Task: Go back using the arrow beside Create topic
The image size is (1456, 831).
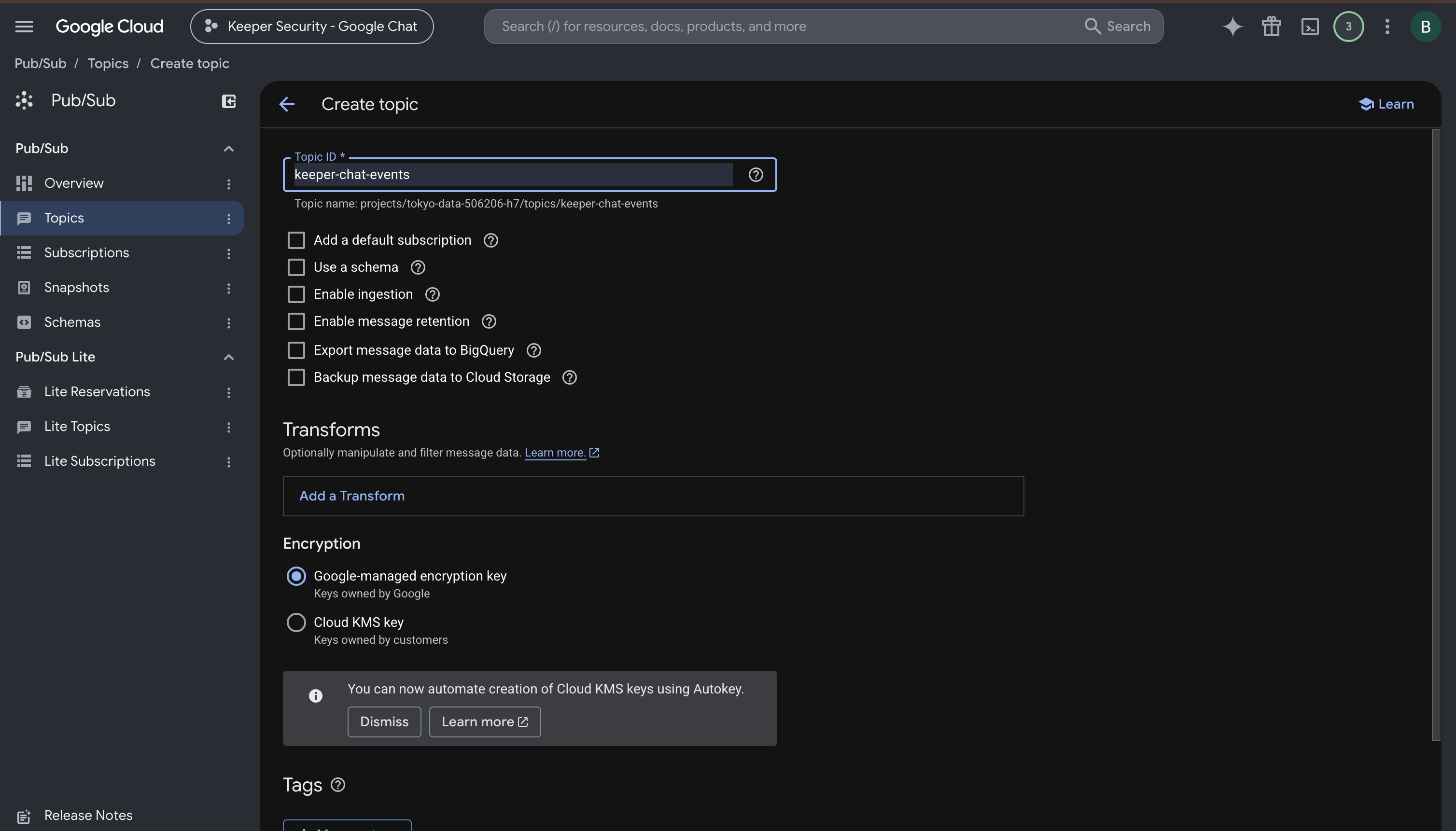Action: click(287, 104)
